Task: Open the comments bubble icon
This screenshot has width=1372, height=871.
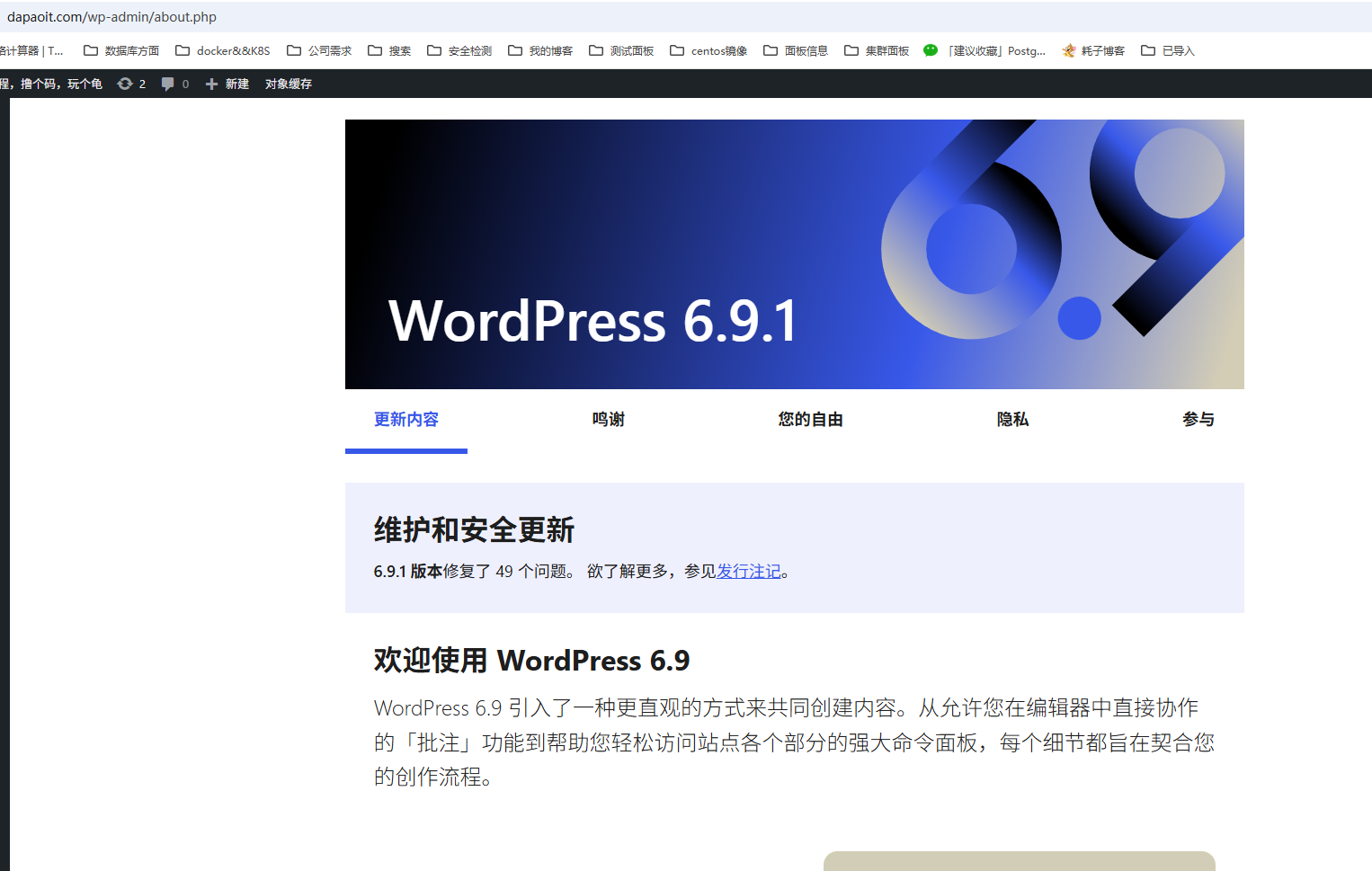Action: pyautogui.click(x=167, y=84)
